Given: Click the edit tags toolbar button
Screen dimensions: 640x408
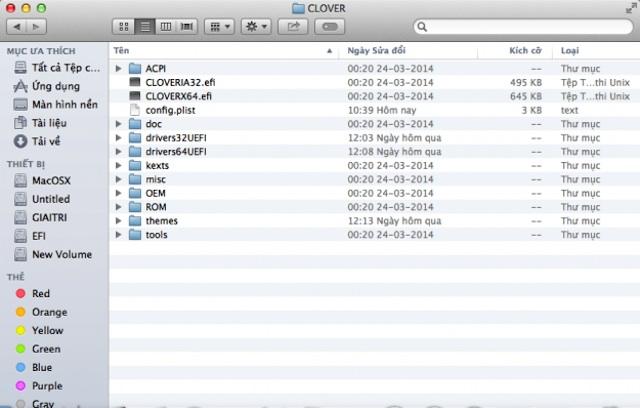Looking at the screenshot, I should tap(330, 27).
